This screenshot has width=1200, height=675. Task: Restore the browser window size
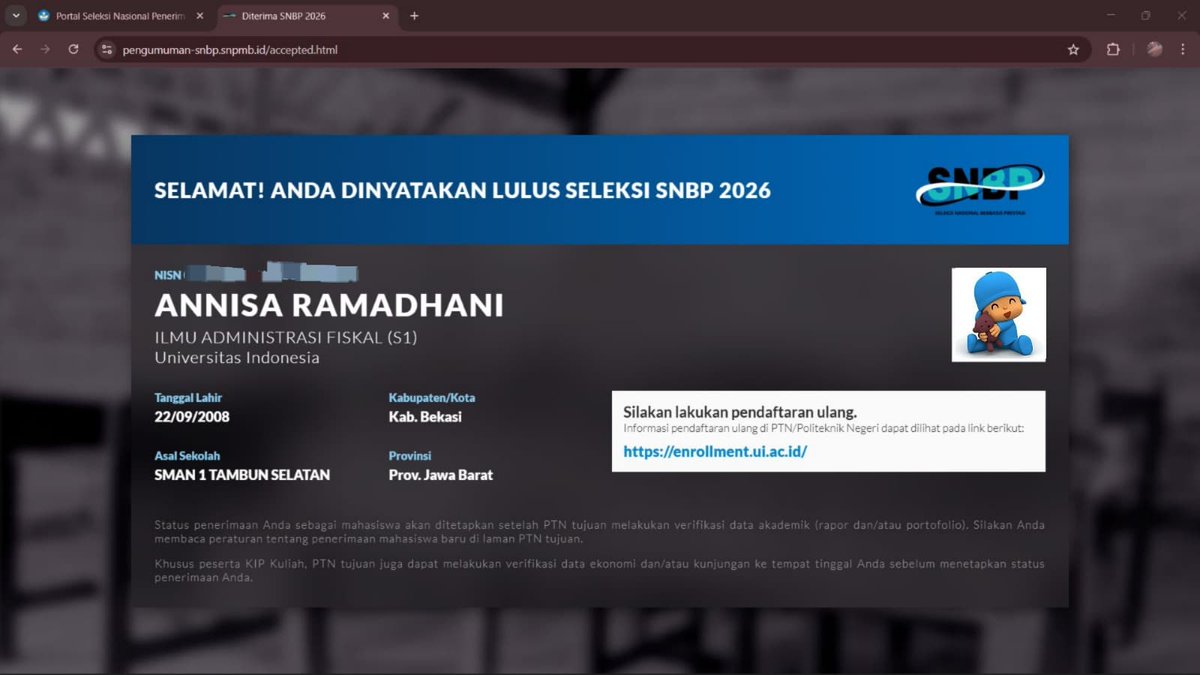(1146, 16)
